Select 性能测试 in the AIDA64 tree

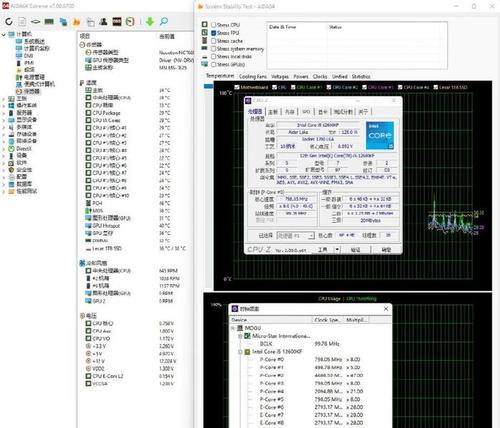click(x=27, y=191)
